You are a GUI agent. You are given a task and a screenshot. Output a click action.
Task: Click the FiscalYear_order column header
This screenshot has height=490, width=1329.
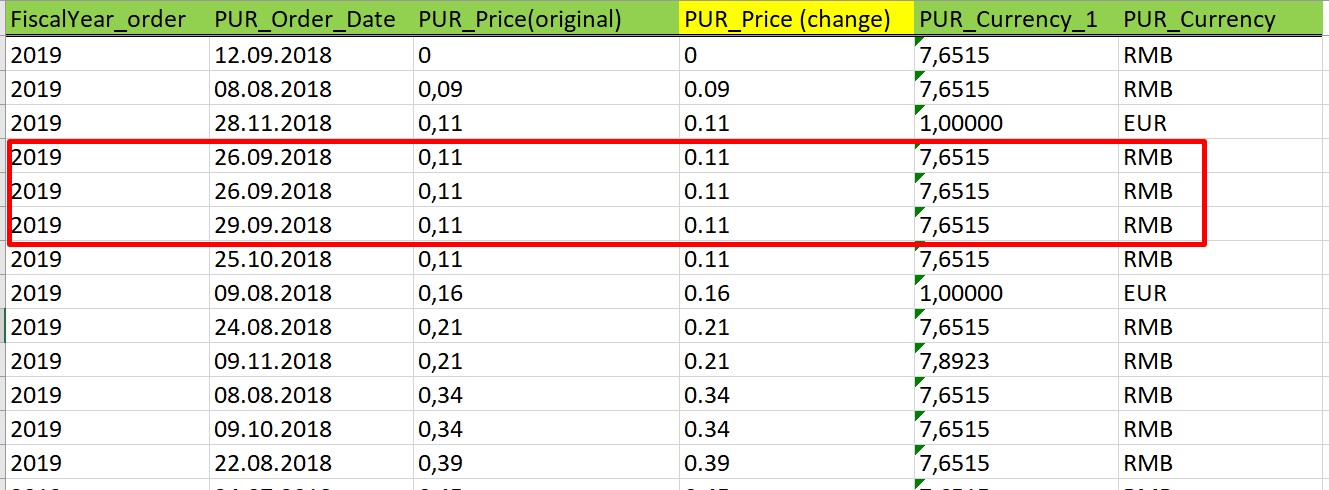[98, 19]
